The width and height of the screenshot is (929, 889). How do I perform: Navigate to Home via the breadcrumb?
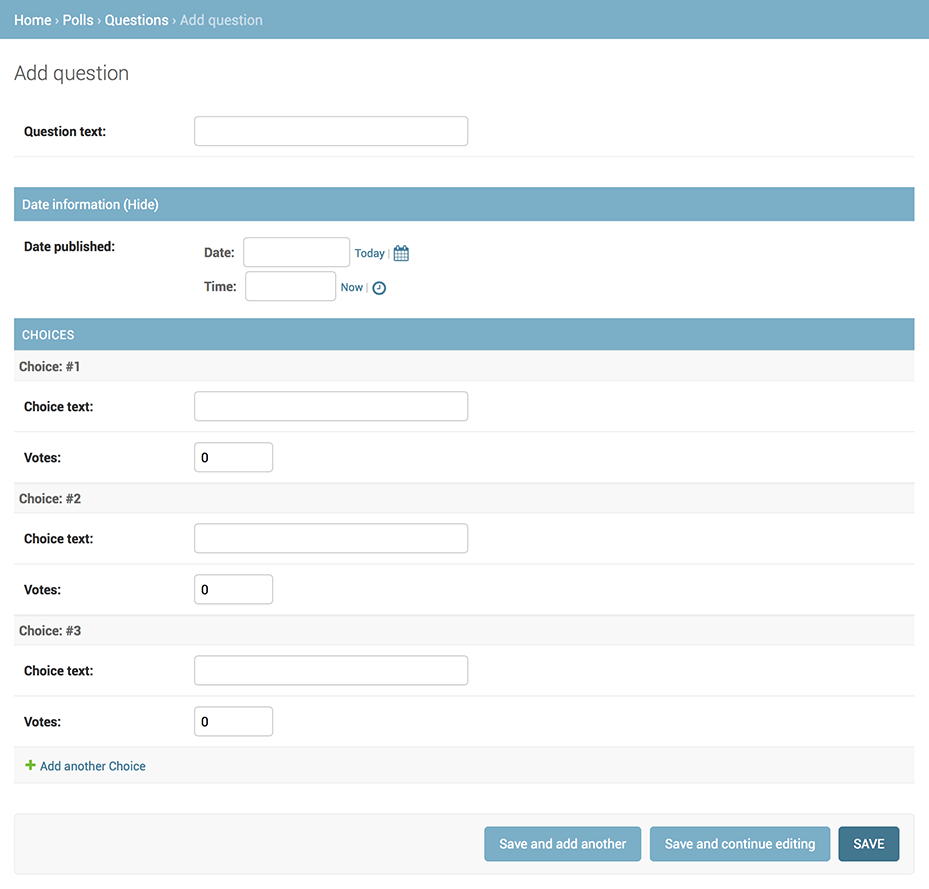(32, 19)
